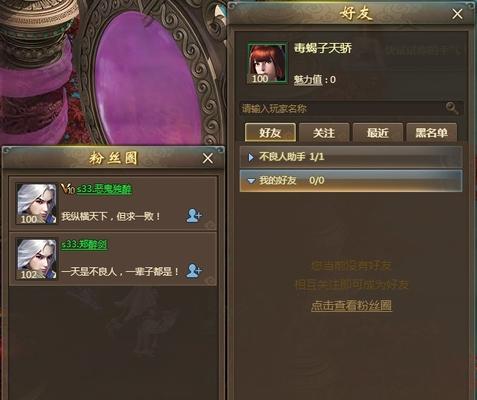This screenshot has height=400, width=477.
Task: Open player name link s33.郑醉剑
Action: [84, 244]
